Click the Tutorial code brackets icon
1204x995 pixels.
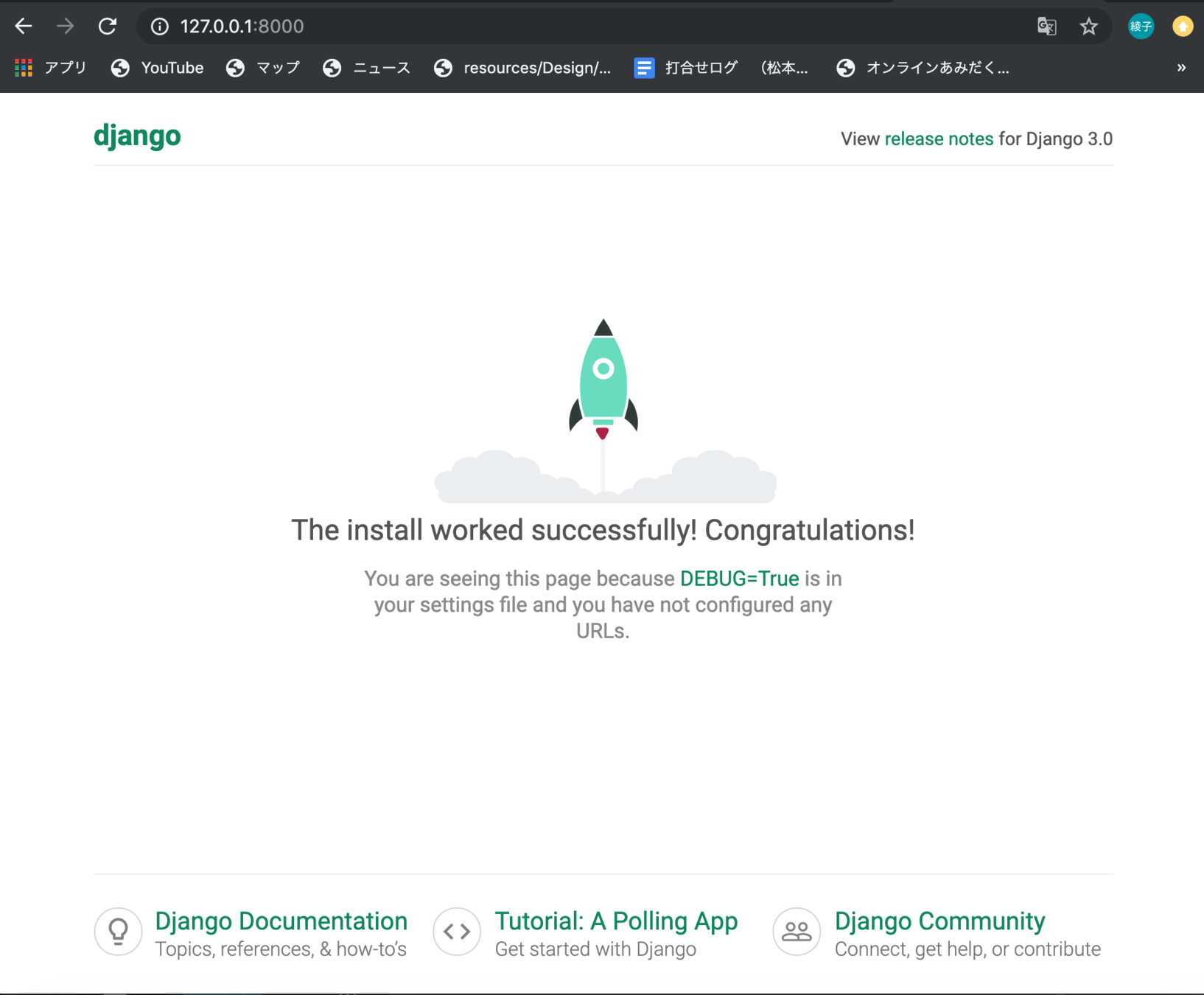[x=457, y=932]
